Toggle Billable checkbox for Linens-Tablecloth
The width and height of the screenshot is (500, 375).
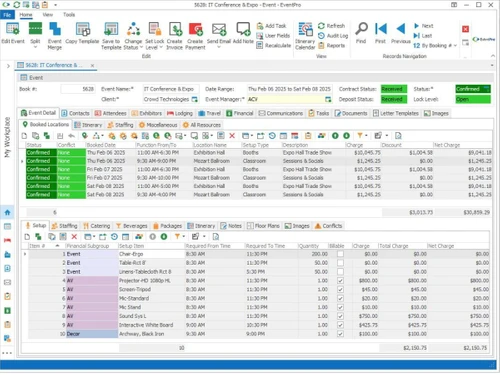340,272
